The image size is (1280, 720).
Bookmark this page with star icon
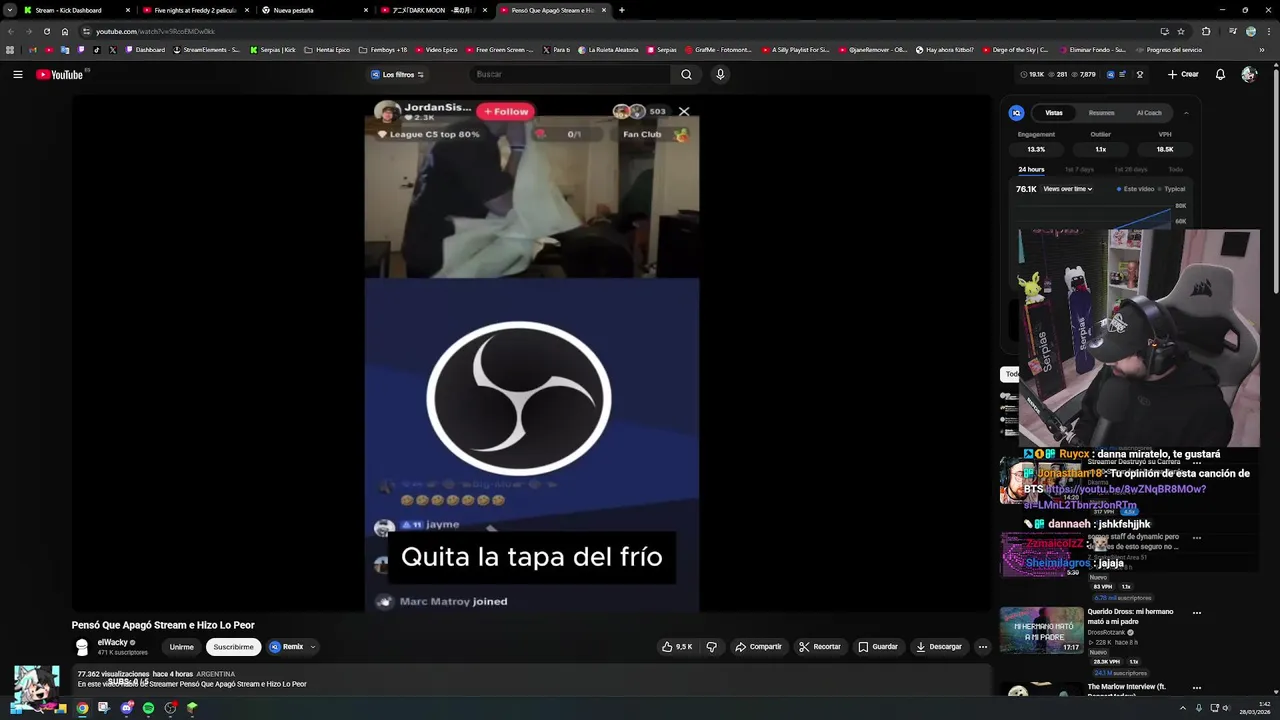1181,31
